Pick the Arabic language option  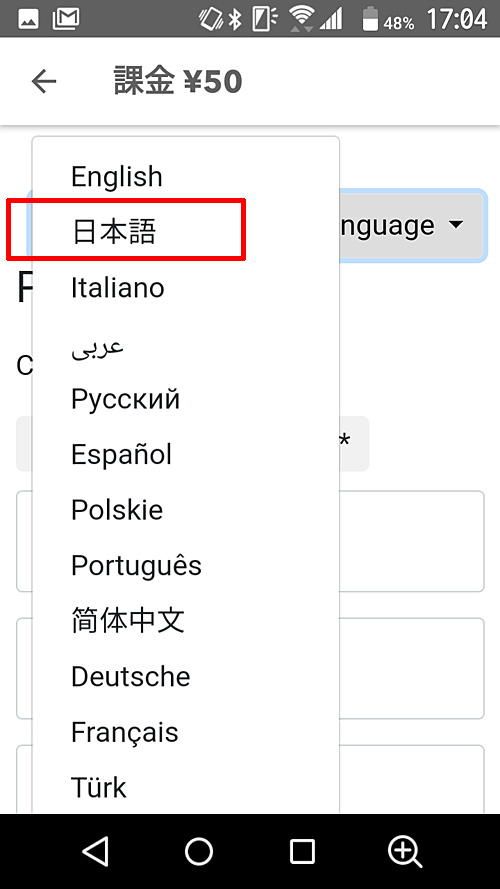click(x=185, y=346)
